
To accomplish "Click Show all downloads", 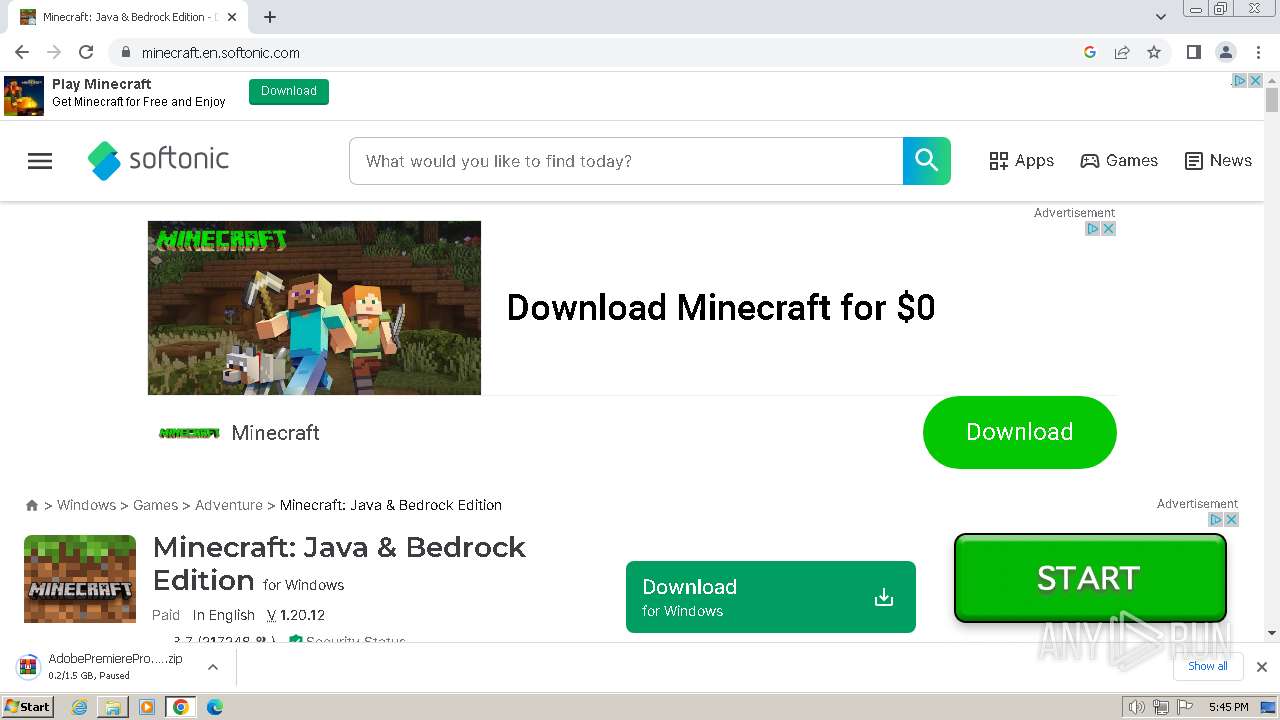I will tap(1208, 666).
